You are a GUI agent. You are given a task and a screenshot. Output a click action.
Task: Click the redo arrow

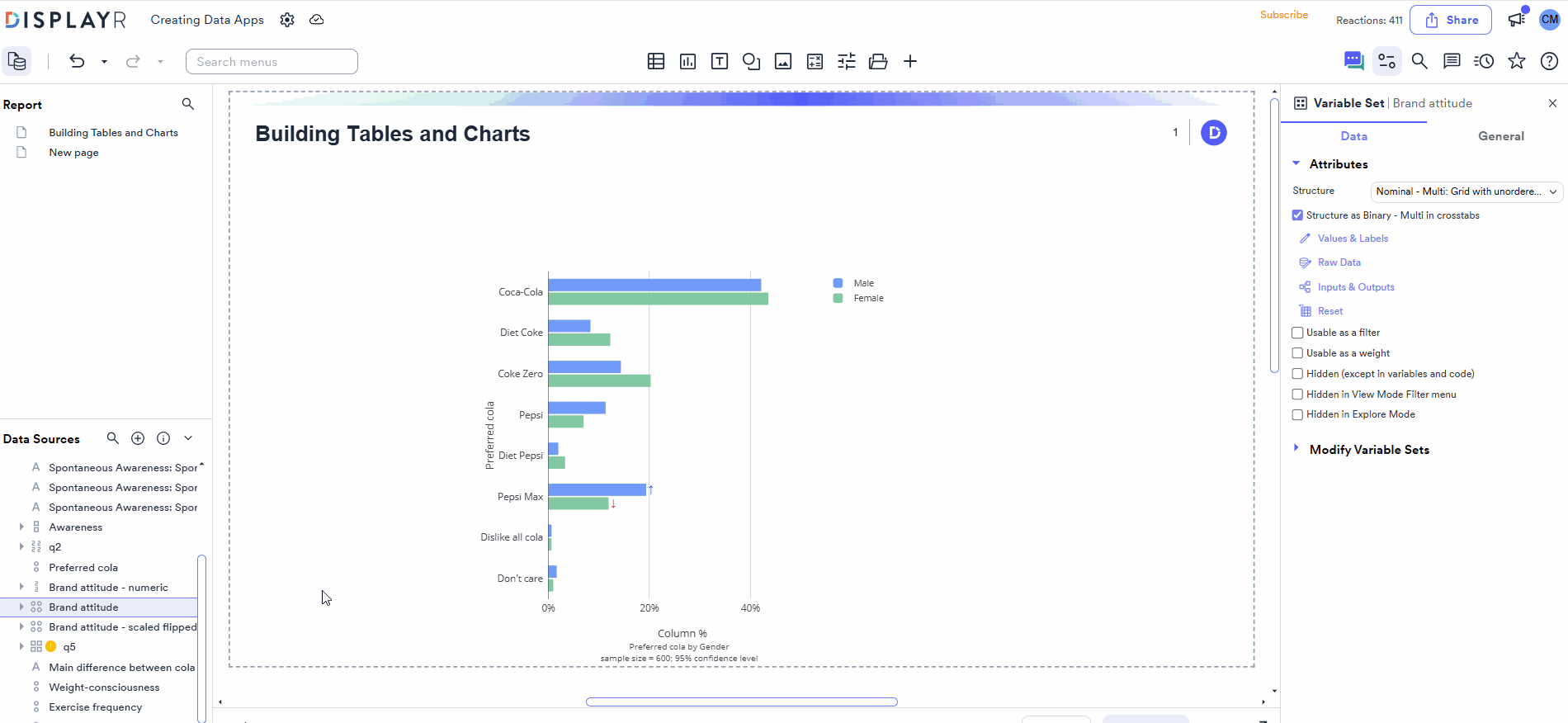tap(133, 61)
